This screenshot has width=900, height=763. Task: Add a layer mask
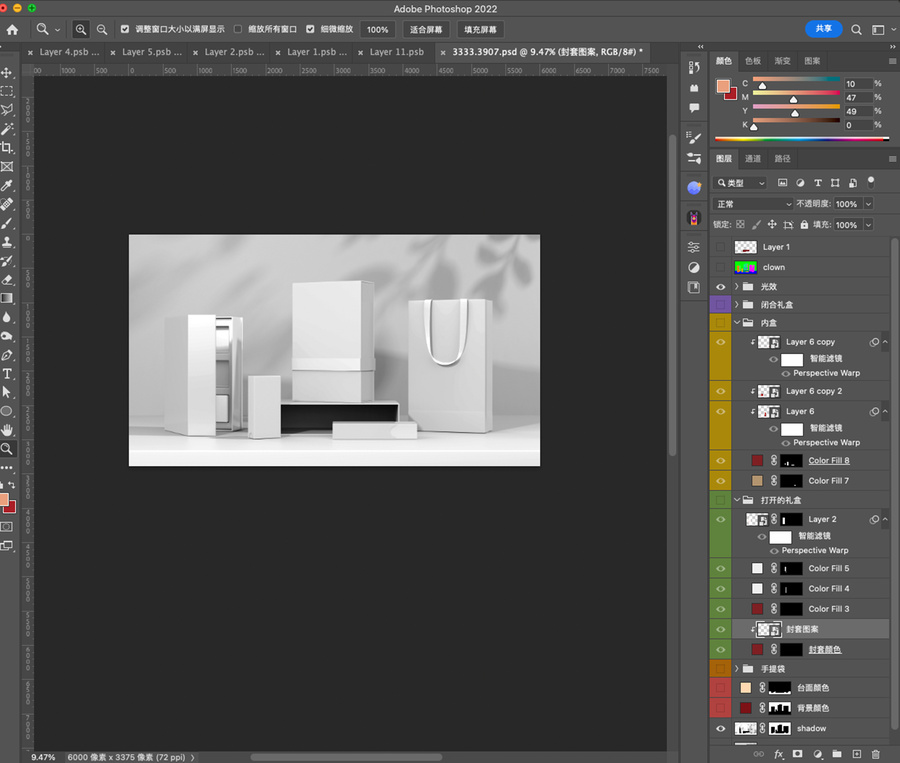[x=797, y=754]
